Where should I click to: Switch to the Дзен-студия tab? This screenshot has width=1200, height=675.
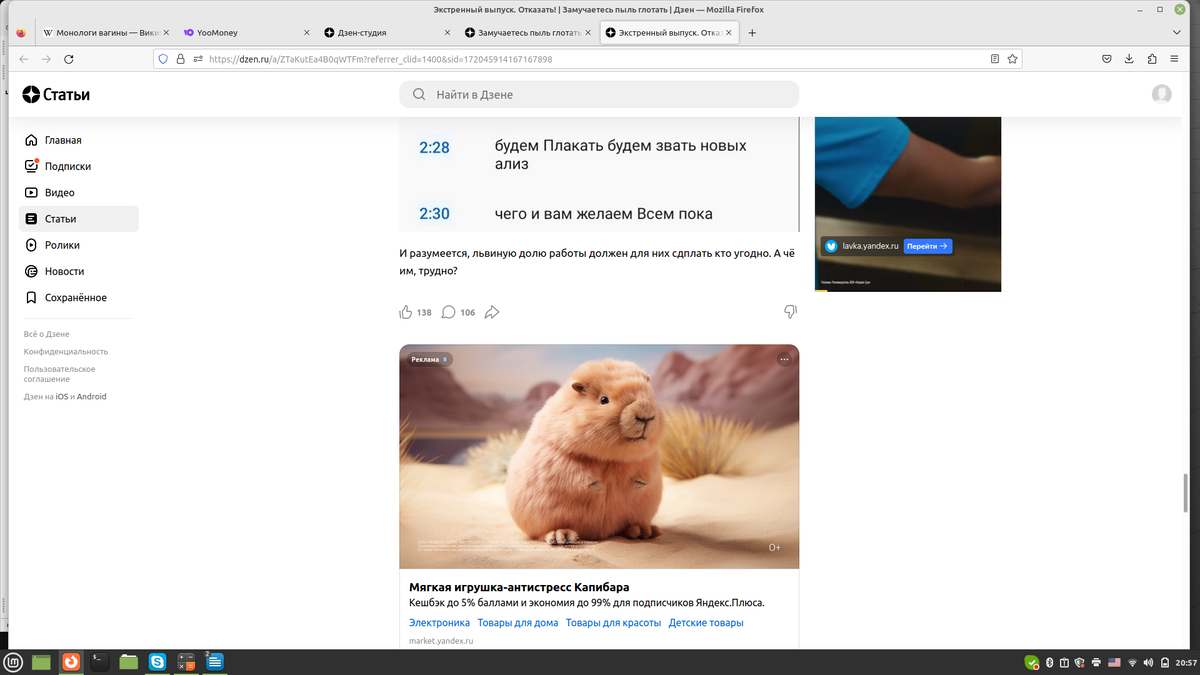385,33
